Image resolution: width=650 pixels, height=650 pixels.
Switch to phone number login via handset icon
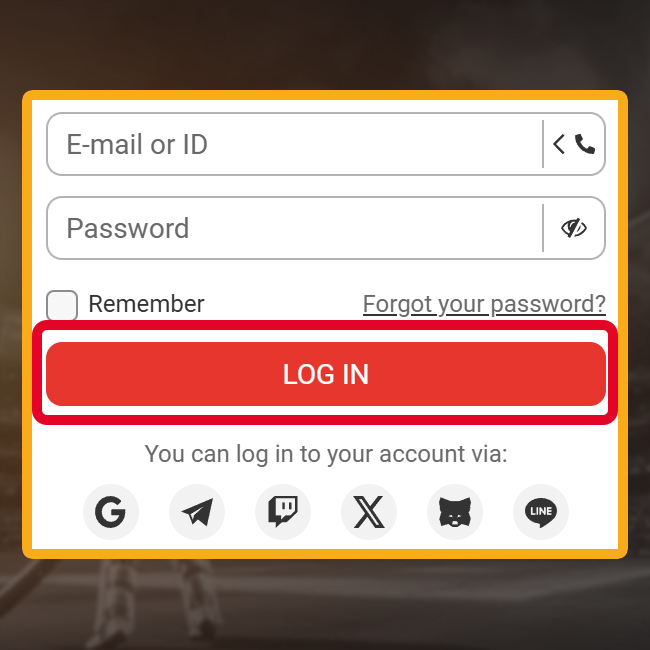[585, 144]
